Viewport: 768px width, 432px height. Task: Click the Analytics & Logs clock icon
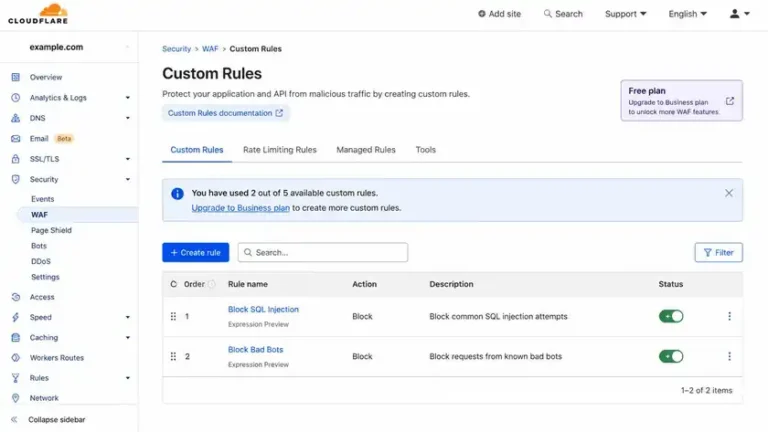pyautogui.click(x=16, y=97)
